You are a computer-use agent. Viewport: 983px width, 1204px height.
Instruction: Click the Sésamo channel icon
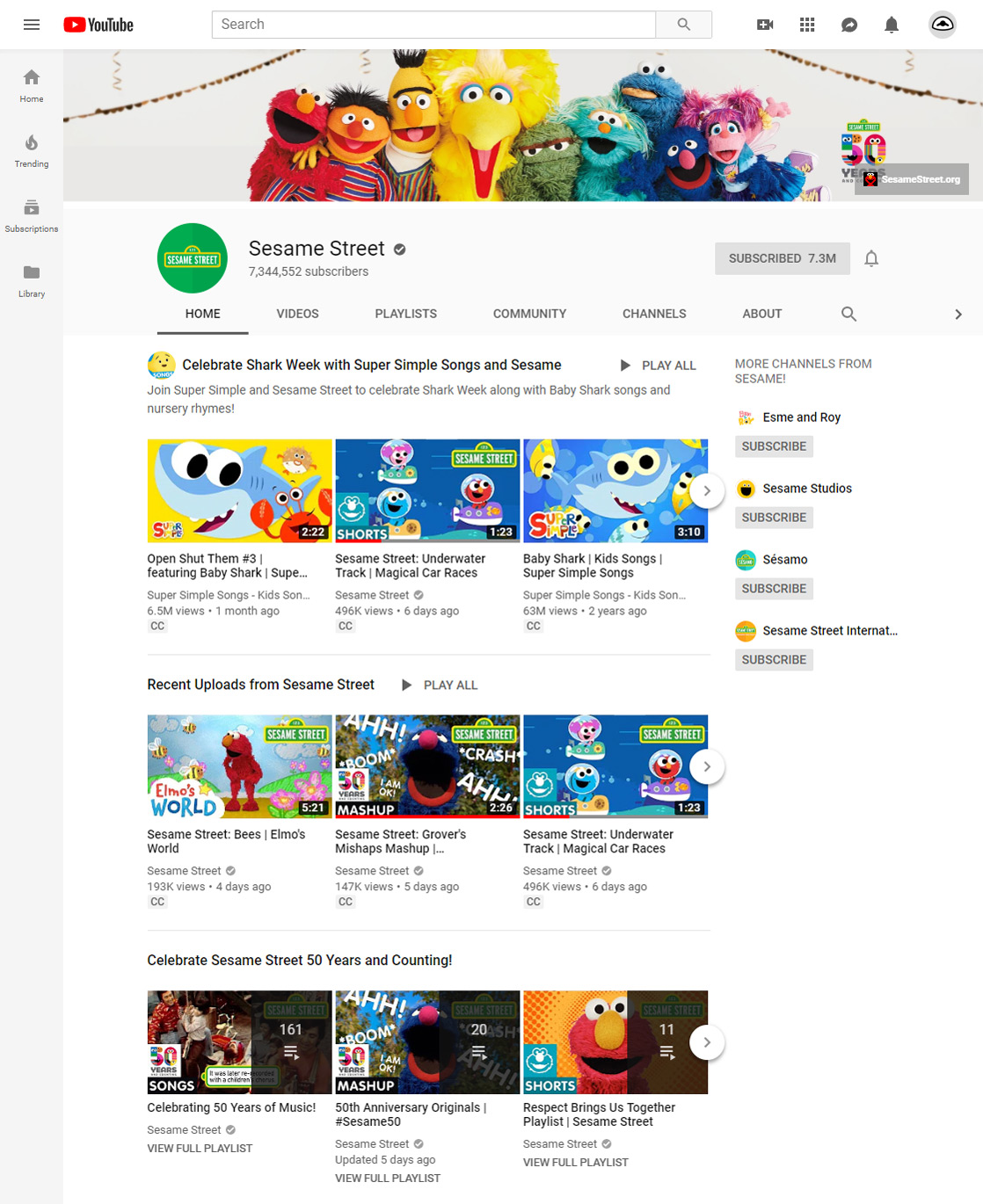pos(746,560)
